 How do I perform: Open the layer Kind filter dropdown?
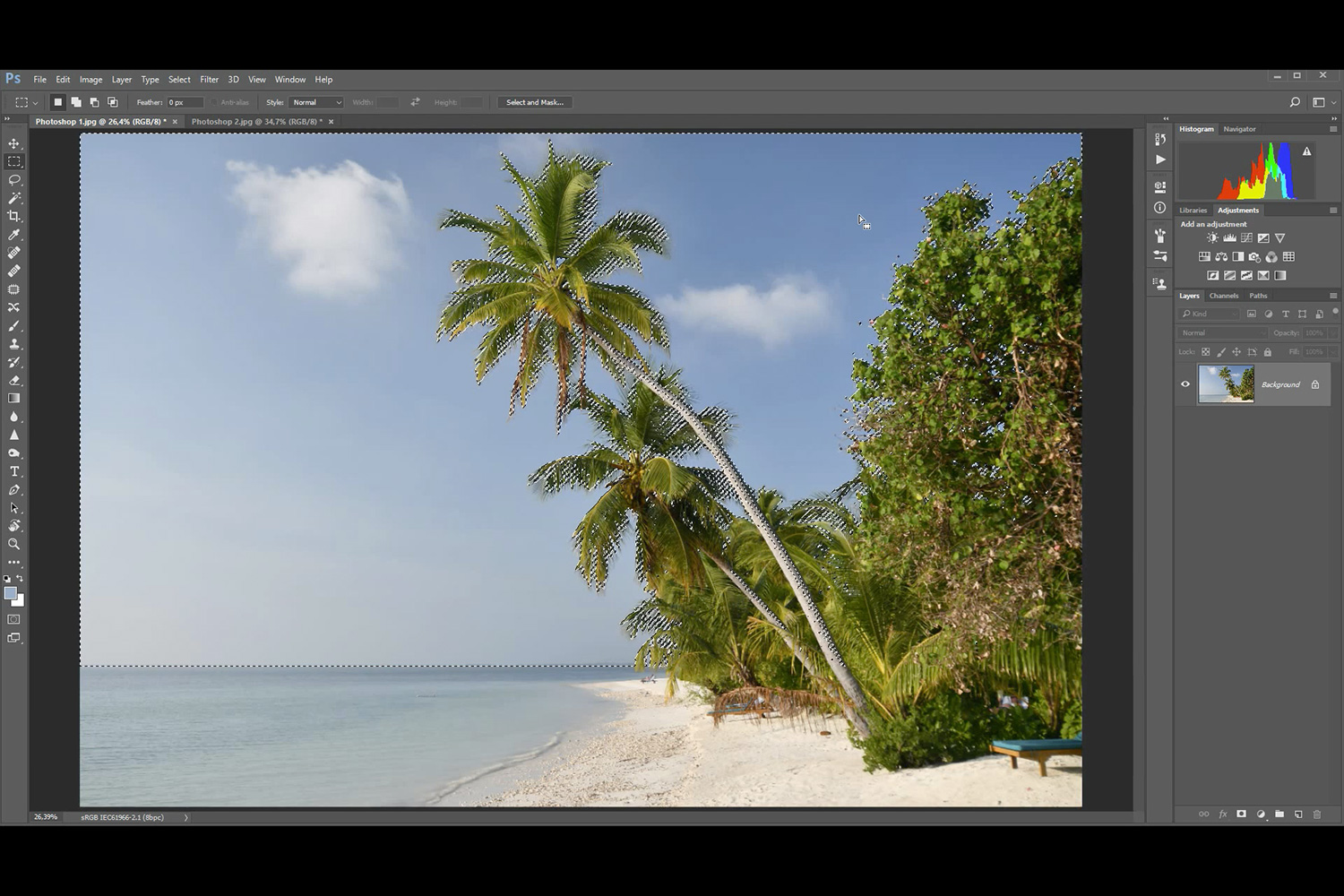[1210, 314]
